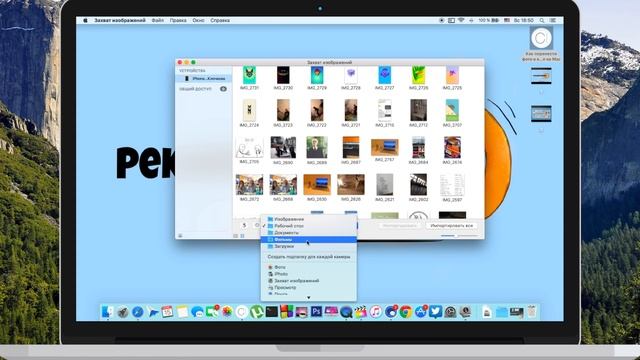
Task: Open yellow Notes app in Dock
Action: pos(182,312)
